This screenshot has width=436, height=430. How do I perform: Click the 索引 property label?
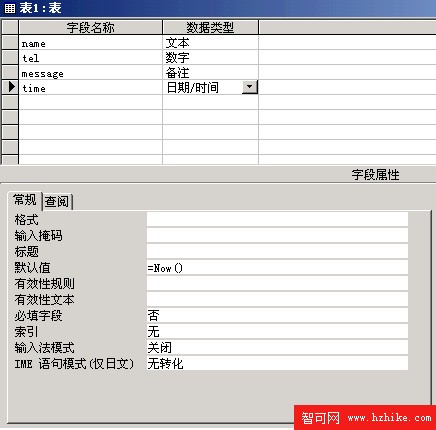[x=26, y=331]
